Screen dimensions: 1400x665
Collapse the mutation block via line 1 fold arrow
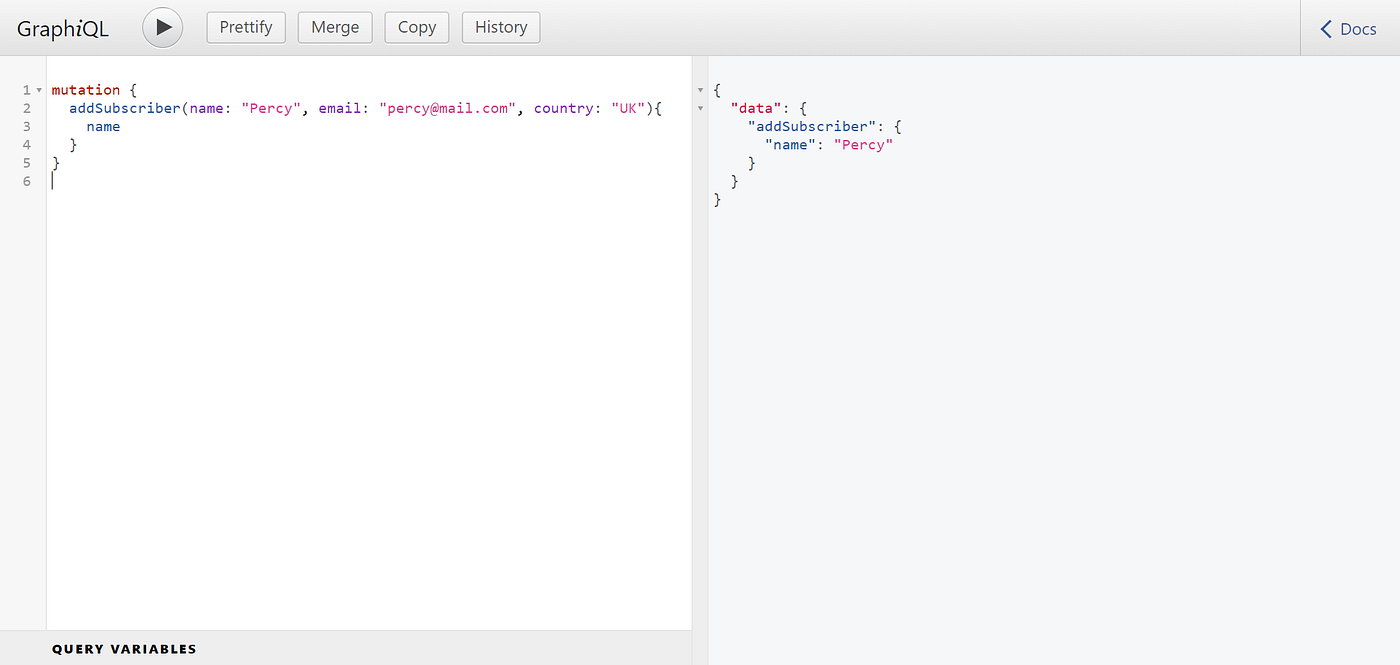39,89
